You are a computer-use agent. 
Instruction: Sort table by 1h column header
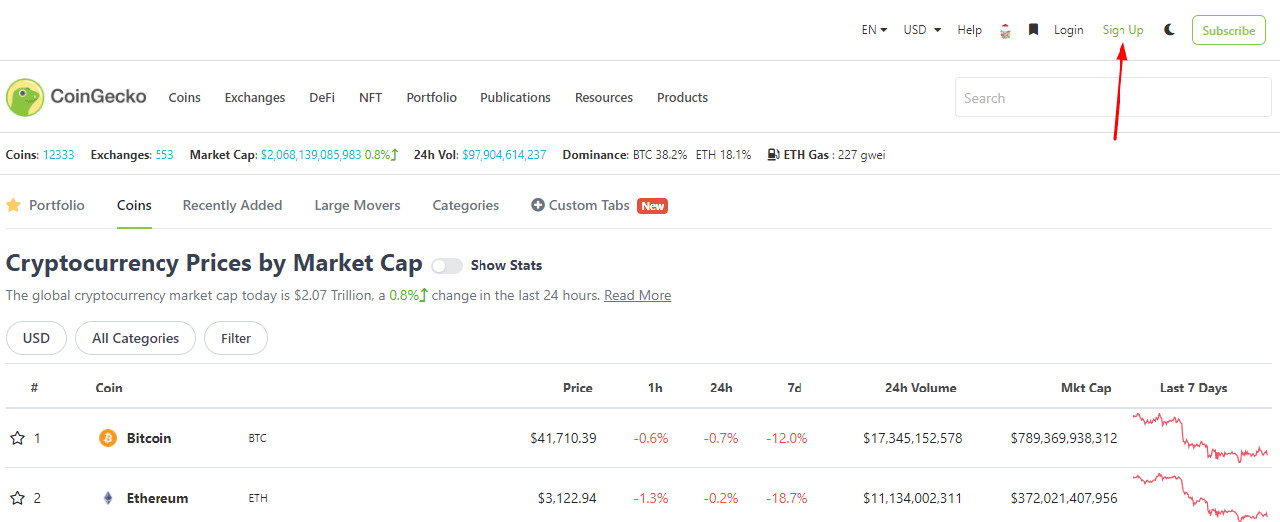tap(655, 388)
